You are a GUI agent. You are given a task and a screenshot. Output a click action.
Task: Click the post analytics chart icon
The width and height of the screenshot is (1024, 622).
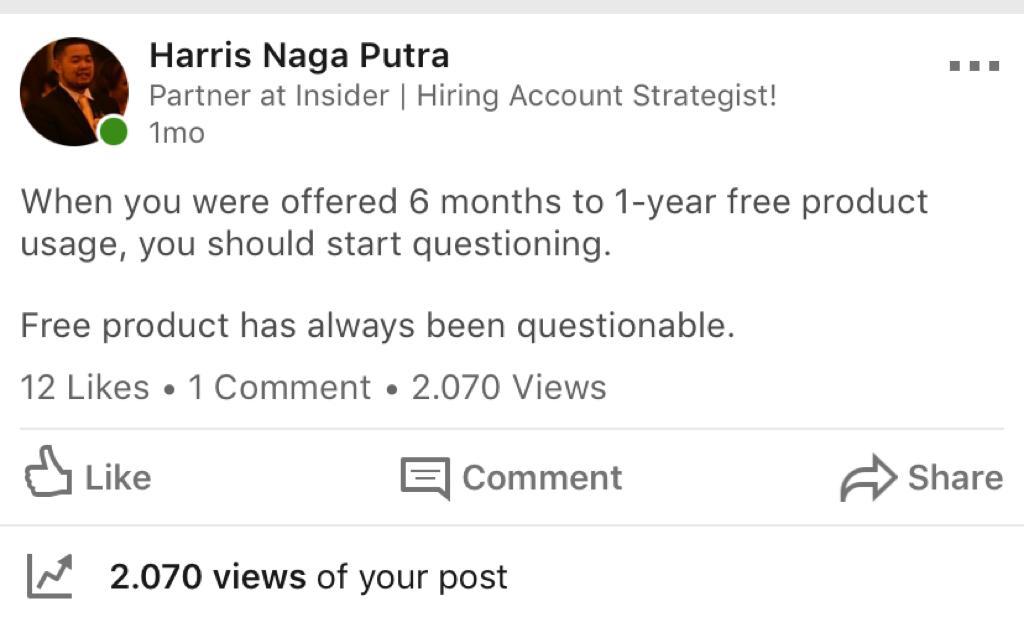pos(50,576)
